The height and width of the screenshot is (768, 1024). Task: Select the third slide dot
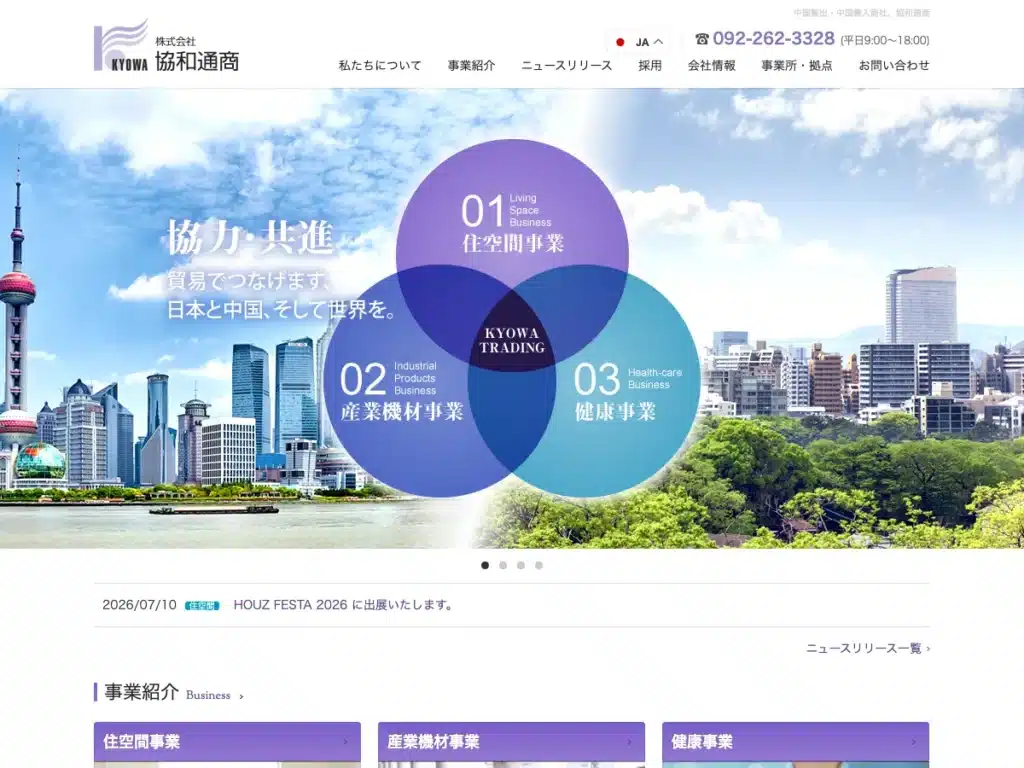coord(520,566)
